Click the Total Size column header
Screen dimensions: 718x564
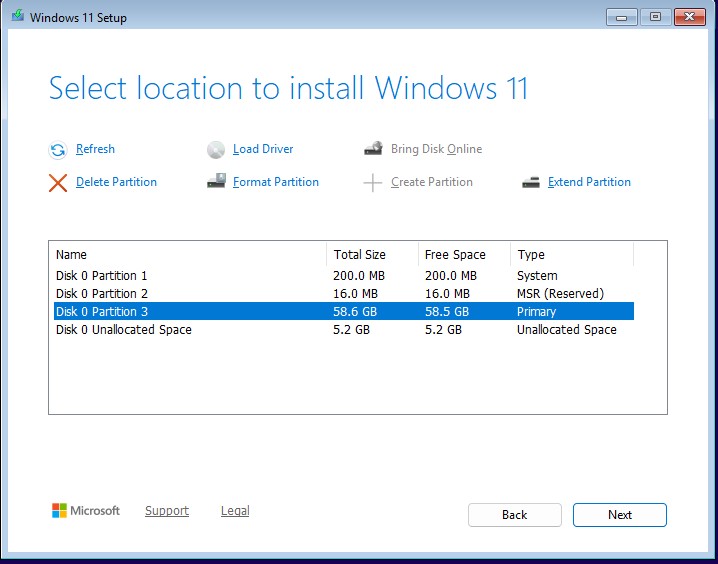pyautogui.click(x=373, y=255)
